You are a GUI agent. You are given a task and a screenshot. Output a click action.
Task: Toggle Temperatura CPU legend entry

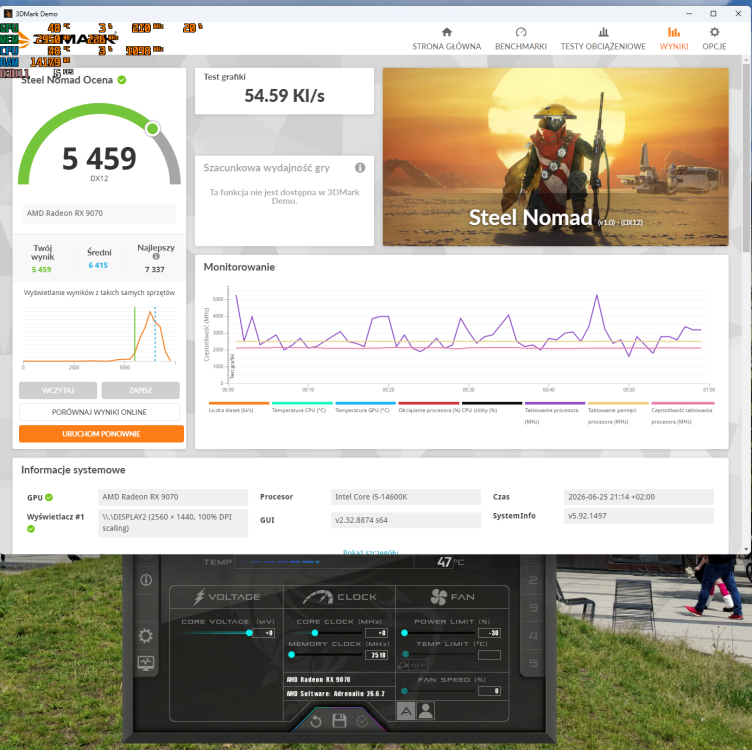click(x=302, y=408)
